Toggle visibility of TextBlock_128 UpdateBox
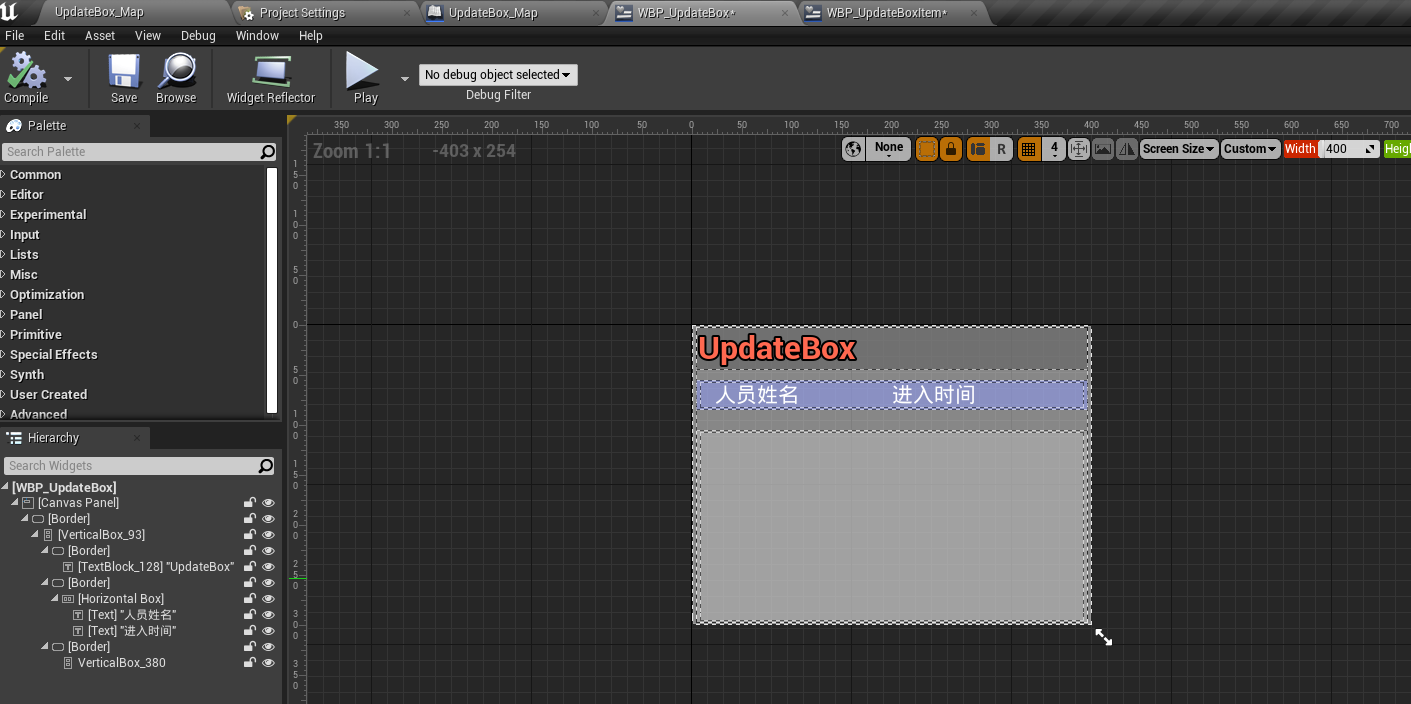This screenshot has height=704, width=1411. [267, 566]
